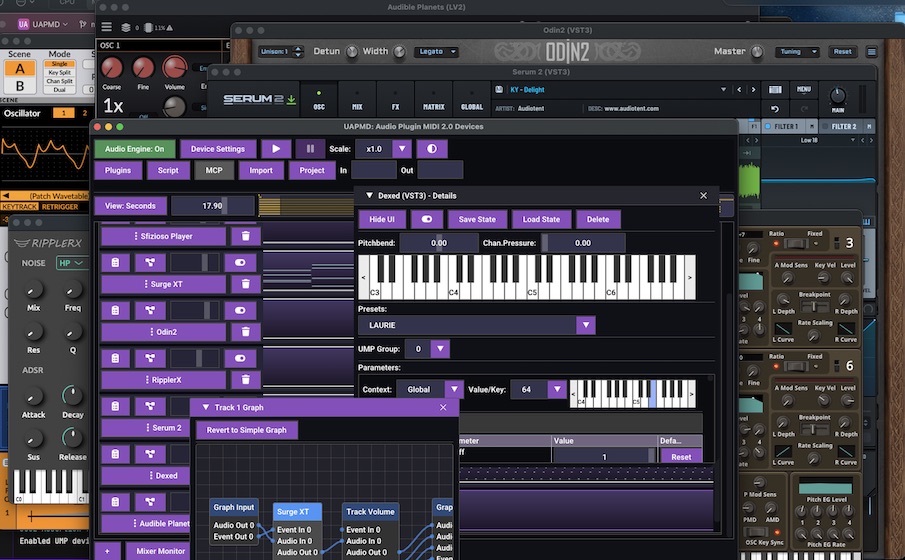Click Revert to Simple Graph

click(246, 430)
